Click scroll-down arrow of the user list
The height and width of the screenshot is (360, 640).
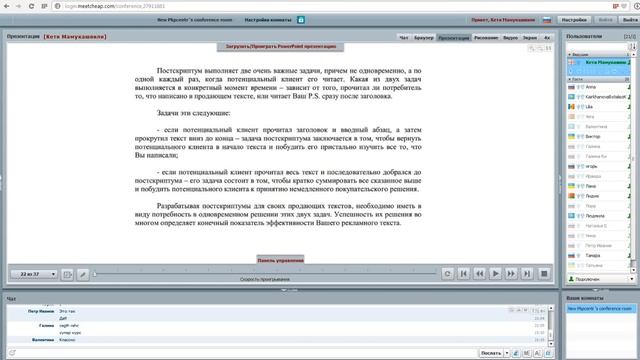[633, 270]
